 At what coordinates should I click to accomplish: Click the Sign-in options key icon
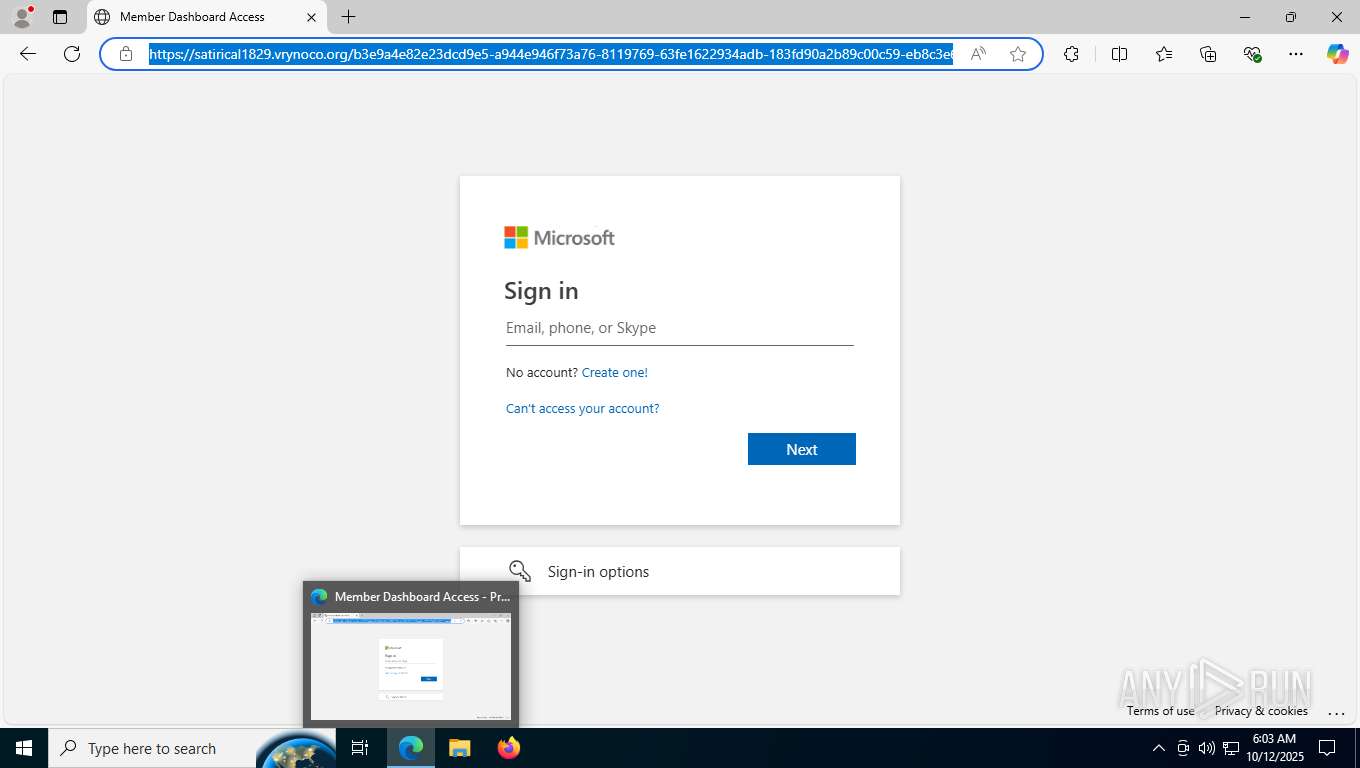[x=520, y=571]
